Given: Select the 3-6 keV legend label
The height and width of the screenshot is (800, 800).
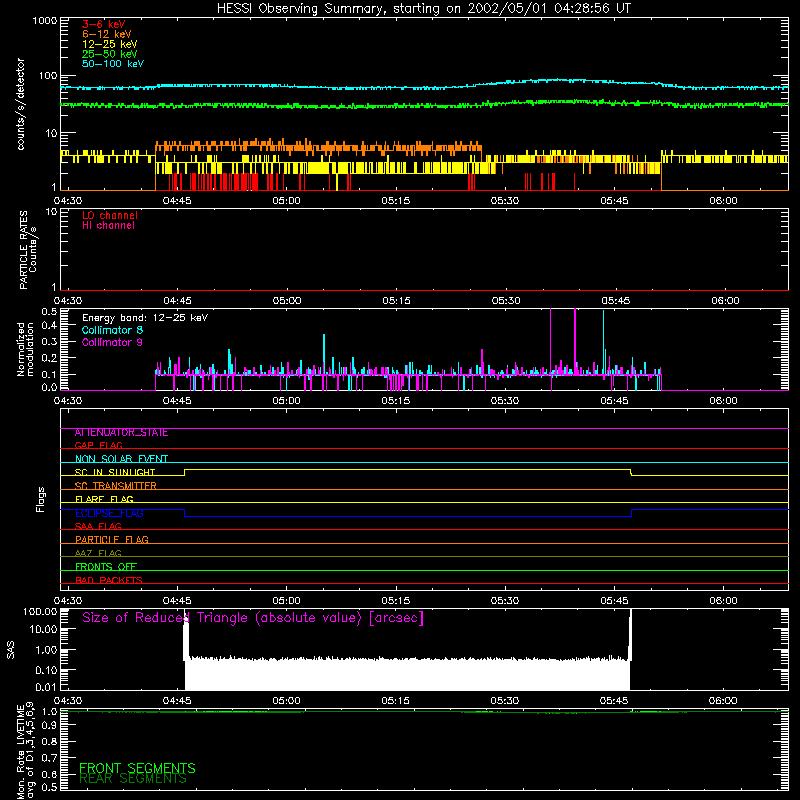Looking at the screenshot, I should [x=104, y=24].
